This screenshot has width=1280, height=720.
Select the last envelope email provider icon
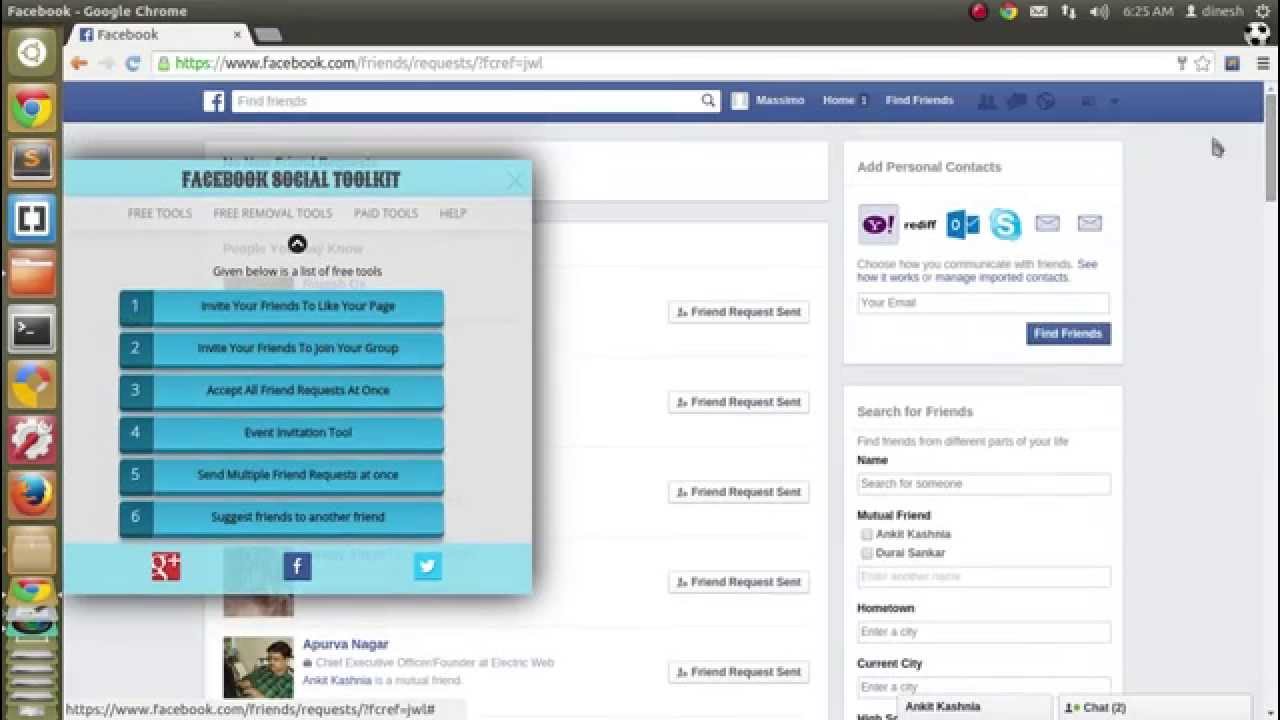click(x=1089, y=223)
